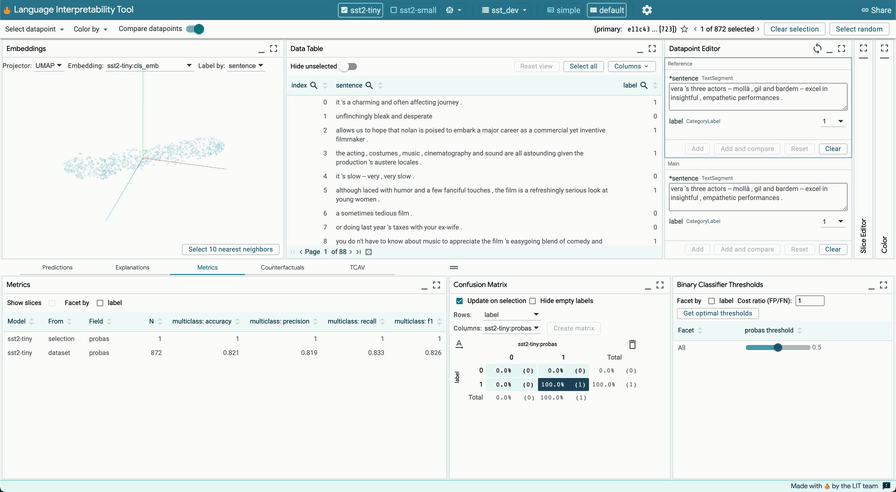
Task: Adjust the probas threshold slider
Action: 777,347
